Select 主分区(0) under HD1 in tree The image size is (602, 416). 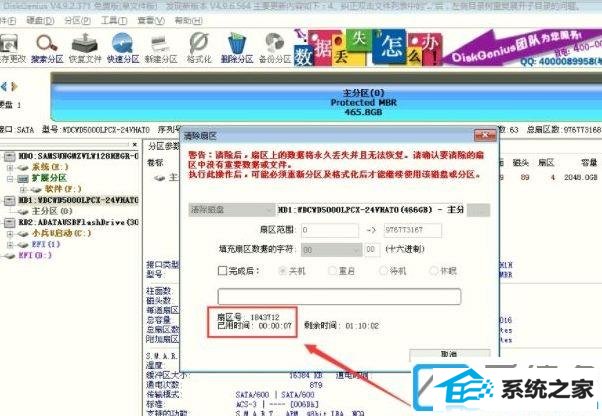[52, 211]
